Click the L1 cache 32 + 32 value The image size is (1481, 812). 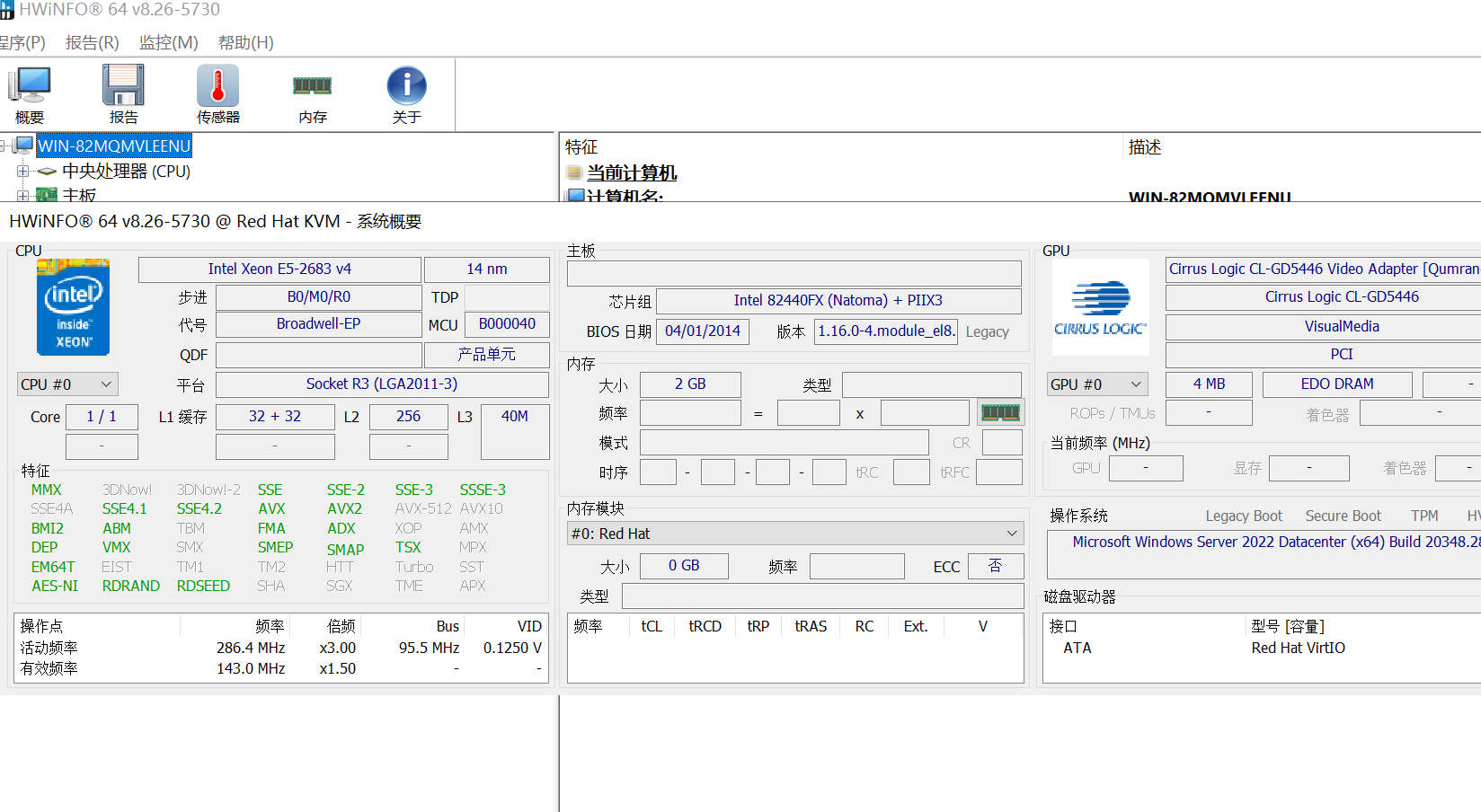coord(275,417)
